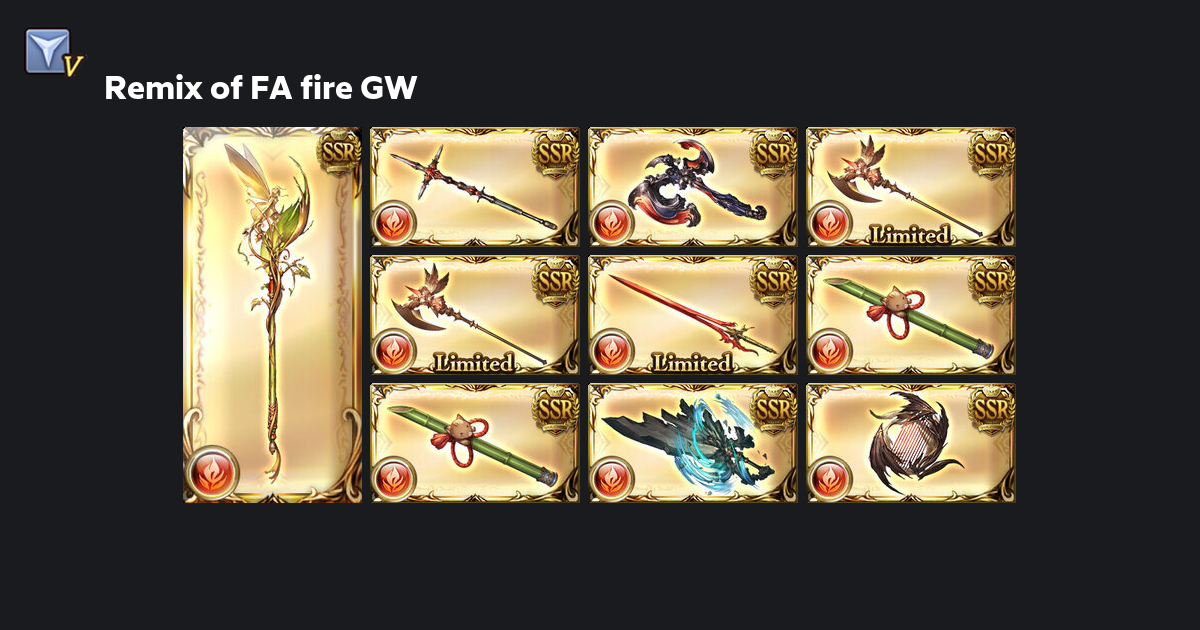The height and width of the screenshot is (630, 1200).
Task: Select the dark feathered orb weapon card
Action: [911, 443]
